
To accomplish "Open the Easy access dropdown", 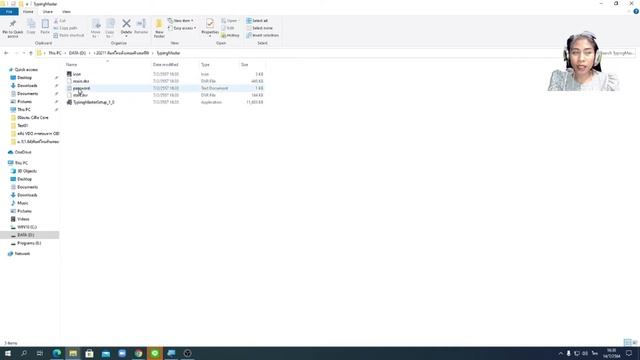I will point(182,28).
